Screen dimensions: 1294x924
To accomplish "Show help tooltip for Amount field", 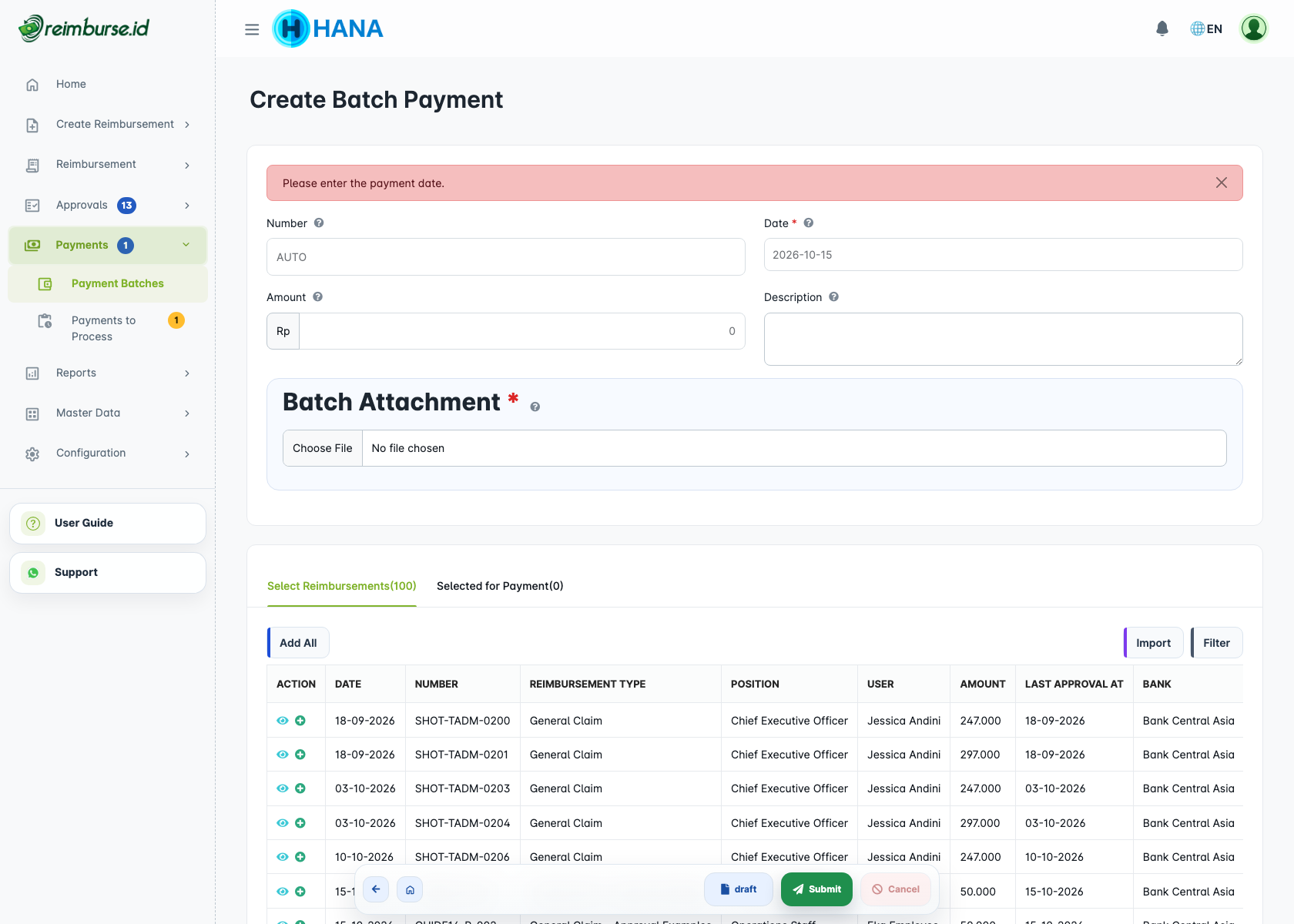I will (317, 296).
